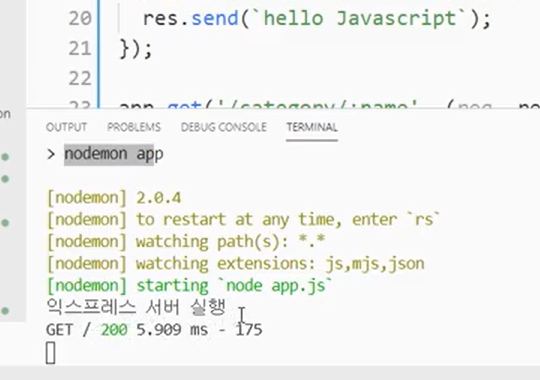Click the starting node app.js line
Image resolution: width=540 pixels, height=380 pixels.
point(189,286)
